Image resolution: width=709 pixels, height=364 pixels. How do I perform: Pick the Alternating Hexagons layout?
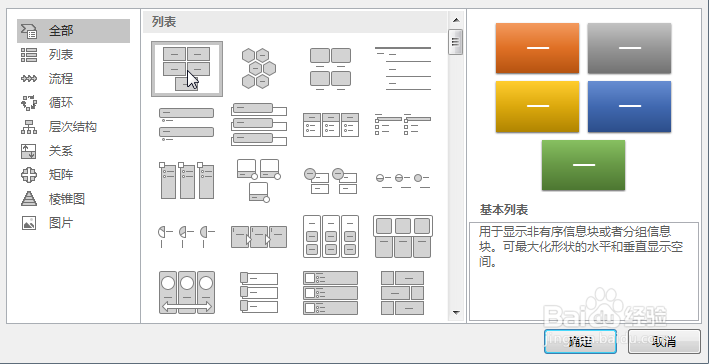coord(259,69)
